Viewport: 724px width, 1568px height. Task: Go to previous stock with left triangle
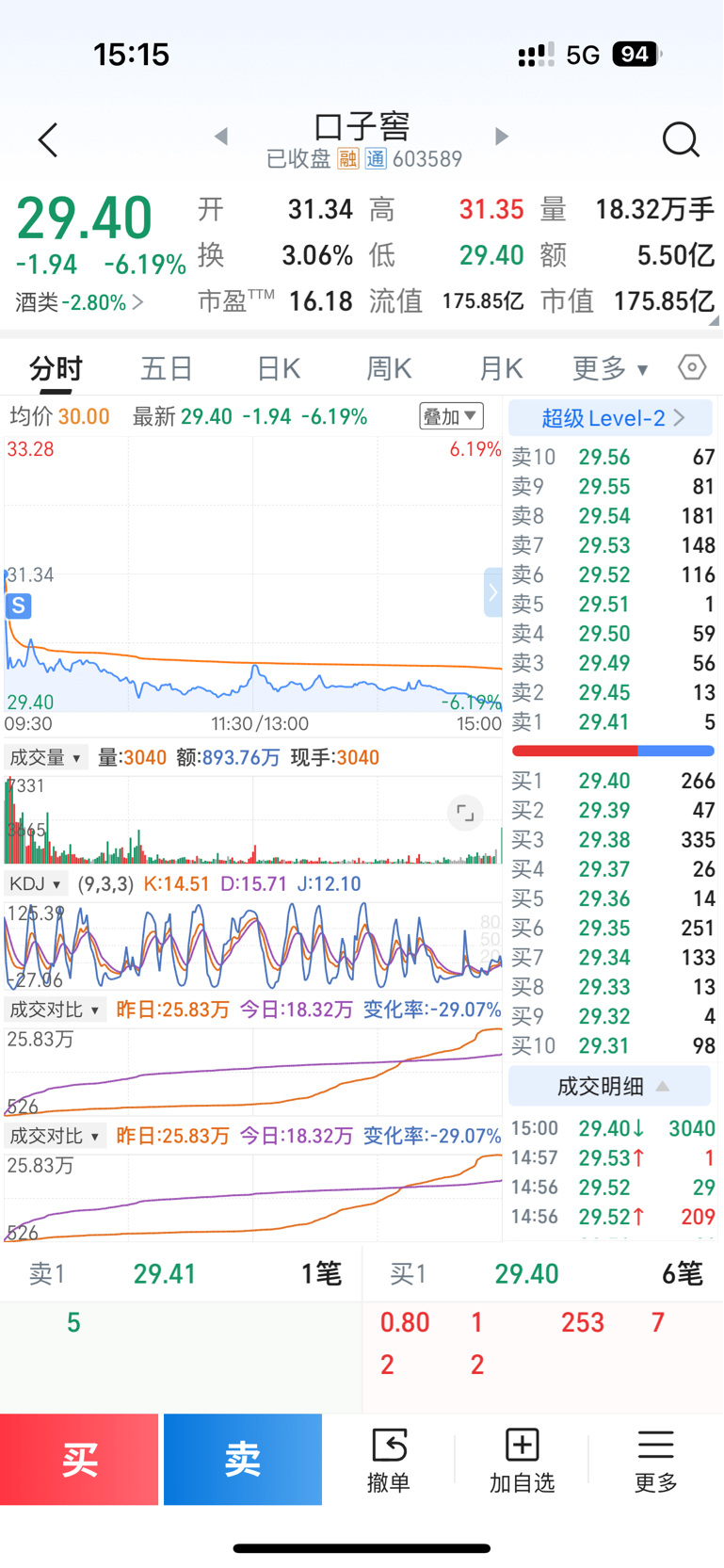[221, 137]
